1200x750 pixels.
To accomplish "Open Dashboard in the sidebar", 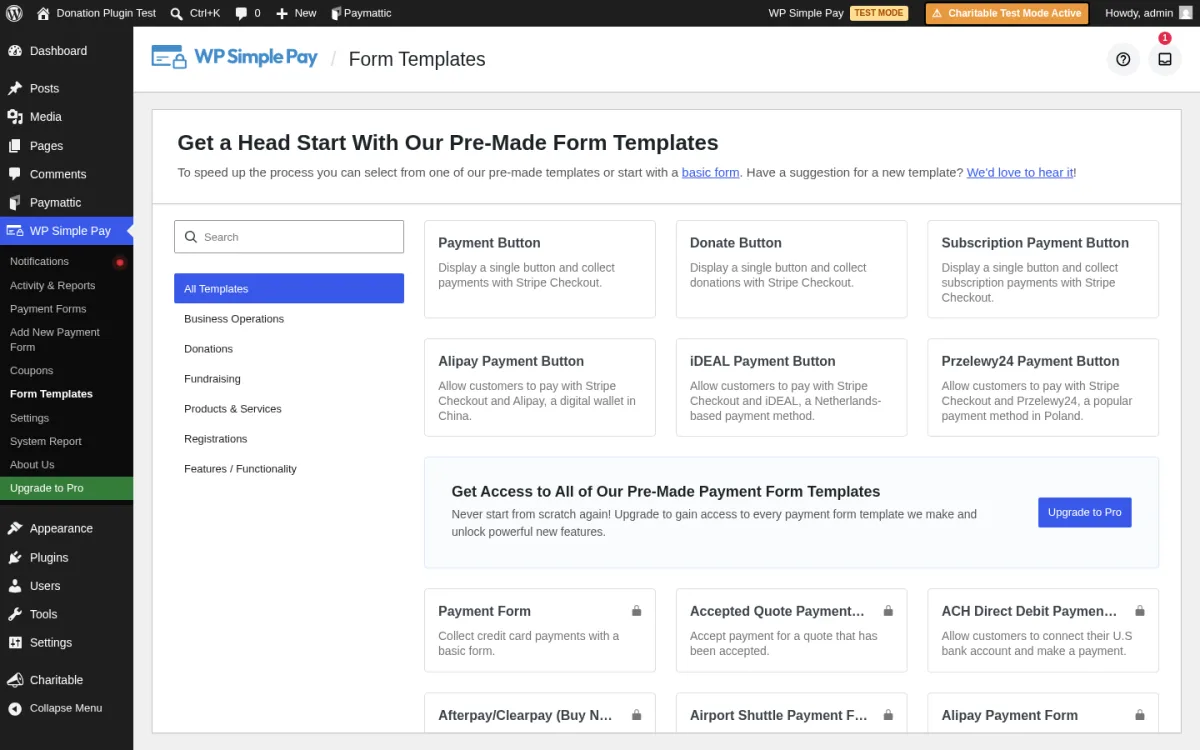I will [66, 51].
